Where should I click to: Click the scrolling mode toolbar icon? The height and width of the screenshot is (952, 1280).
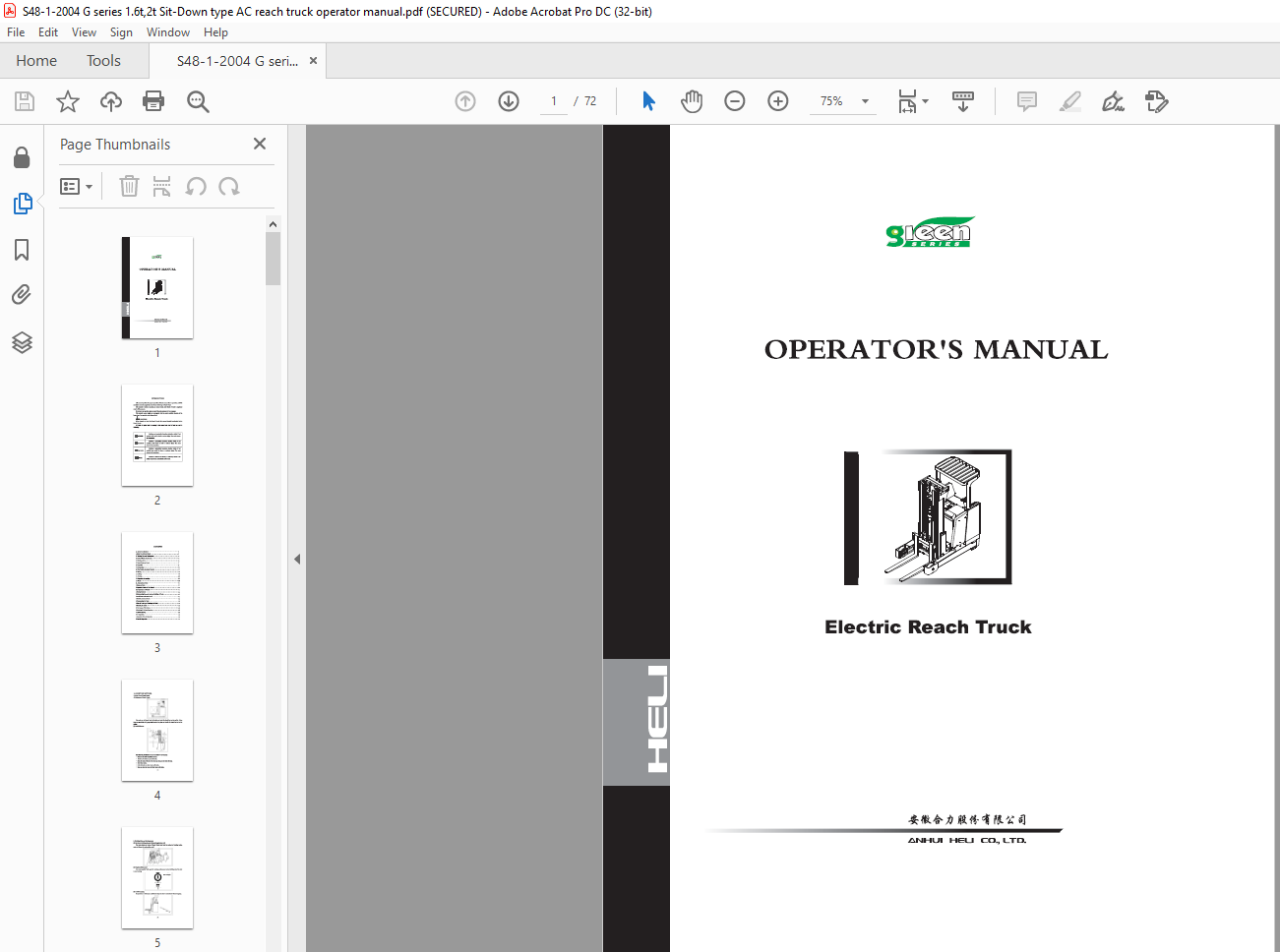(x=963, y=101)
